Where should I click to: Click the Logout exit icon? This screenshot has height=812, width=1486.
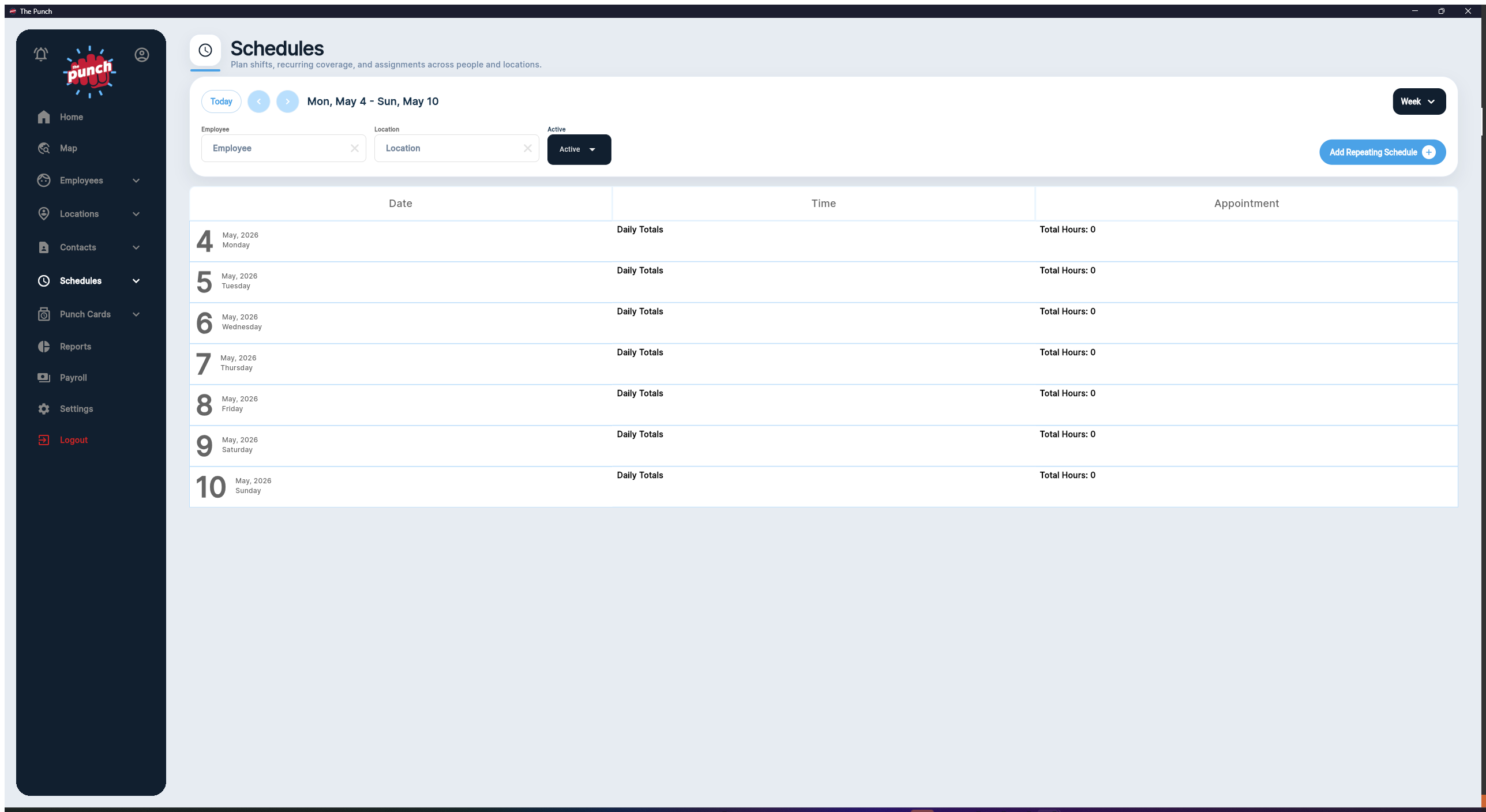coord(44,440)
